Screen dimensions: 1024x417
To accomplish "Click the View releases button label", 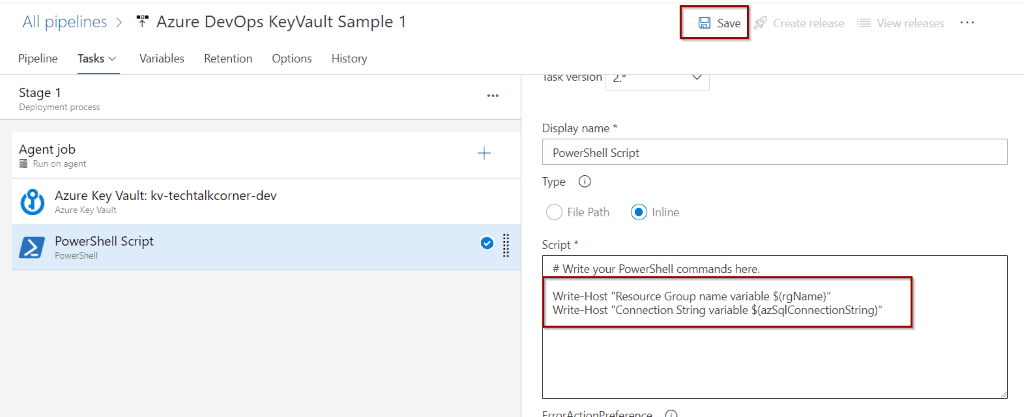I will [x=910, y=23].
